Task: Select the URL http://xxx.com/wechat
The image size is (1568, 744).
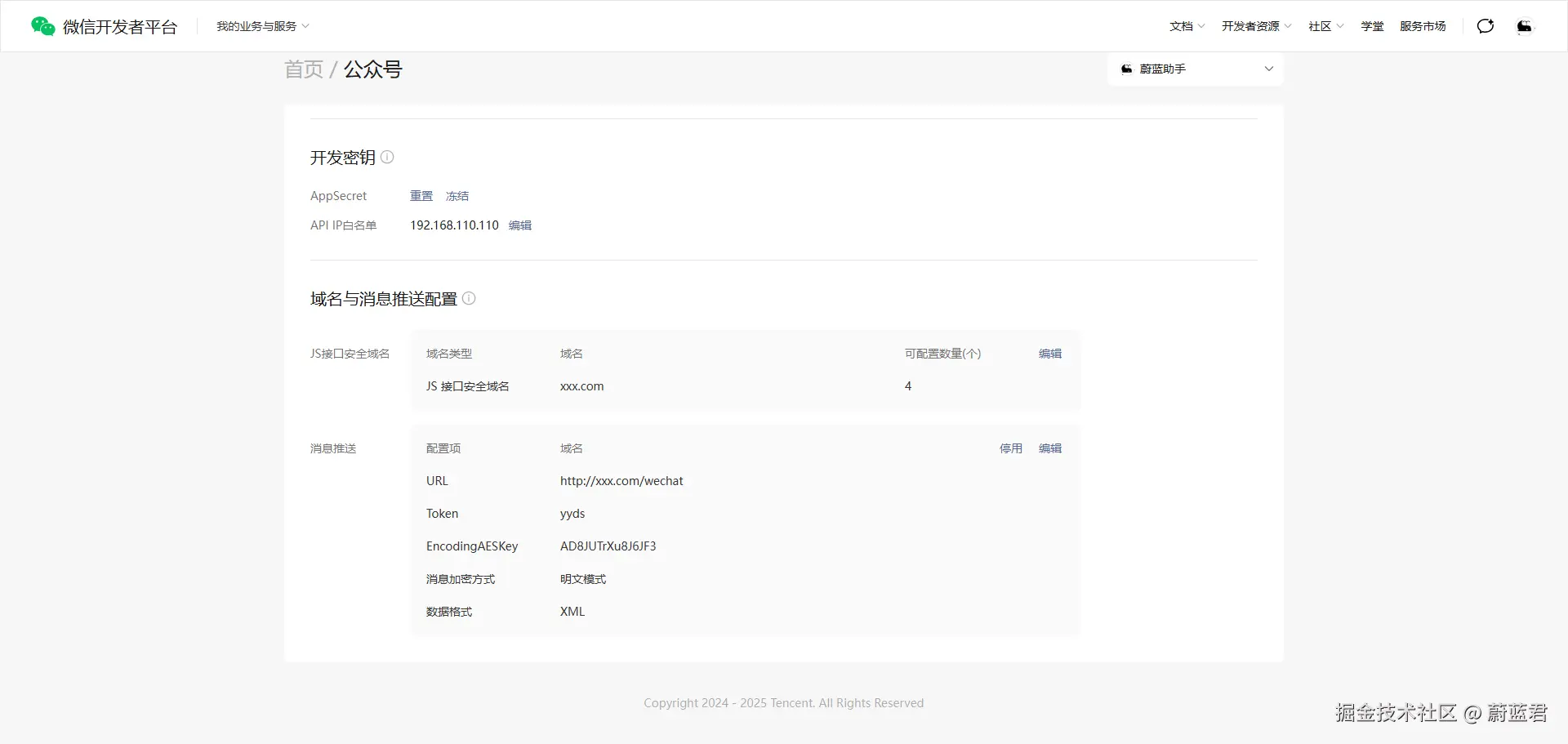Action: coord(621,481)
